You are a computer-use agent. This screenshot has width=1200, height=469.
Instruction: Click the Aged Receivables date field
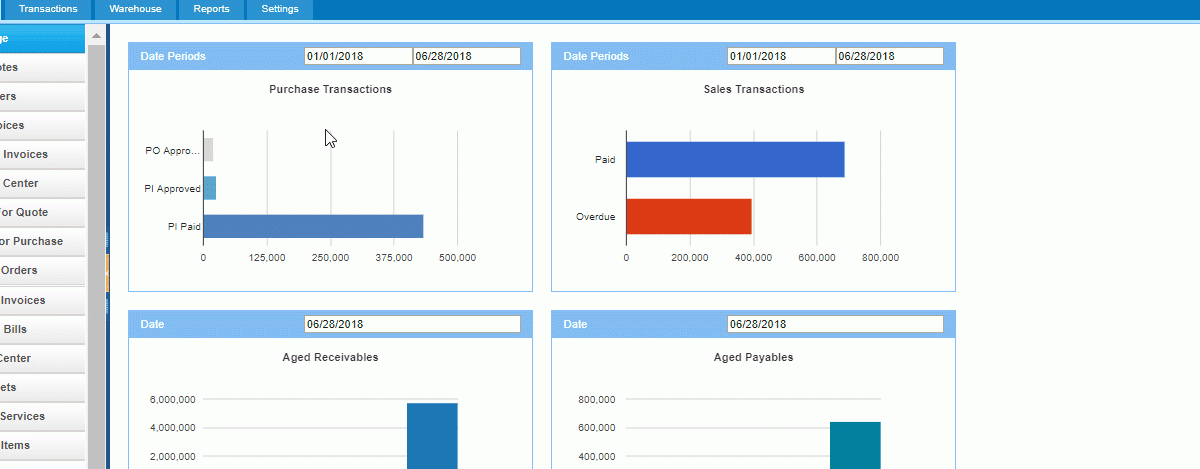click(413, 324)
